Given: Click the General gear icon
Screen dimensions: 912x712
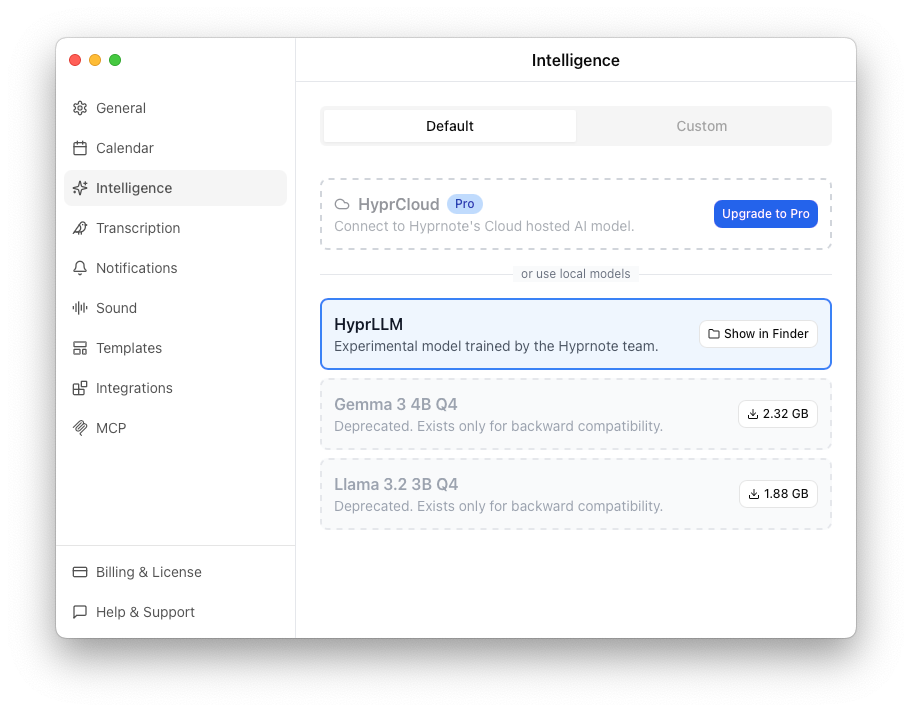Looking at the screenshot, I should pyautogui.click(x=80, y=108).
